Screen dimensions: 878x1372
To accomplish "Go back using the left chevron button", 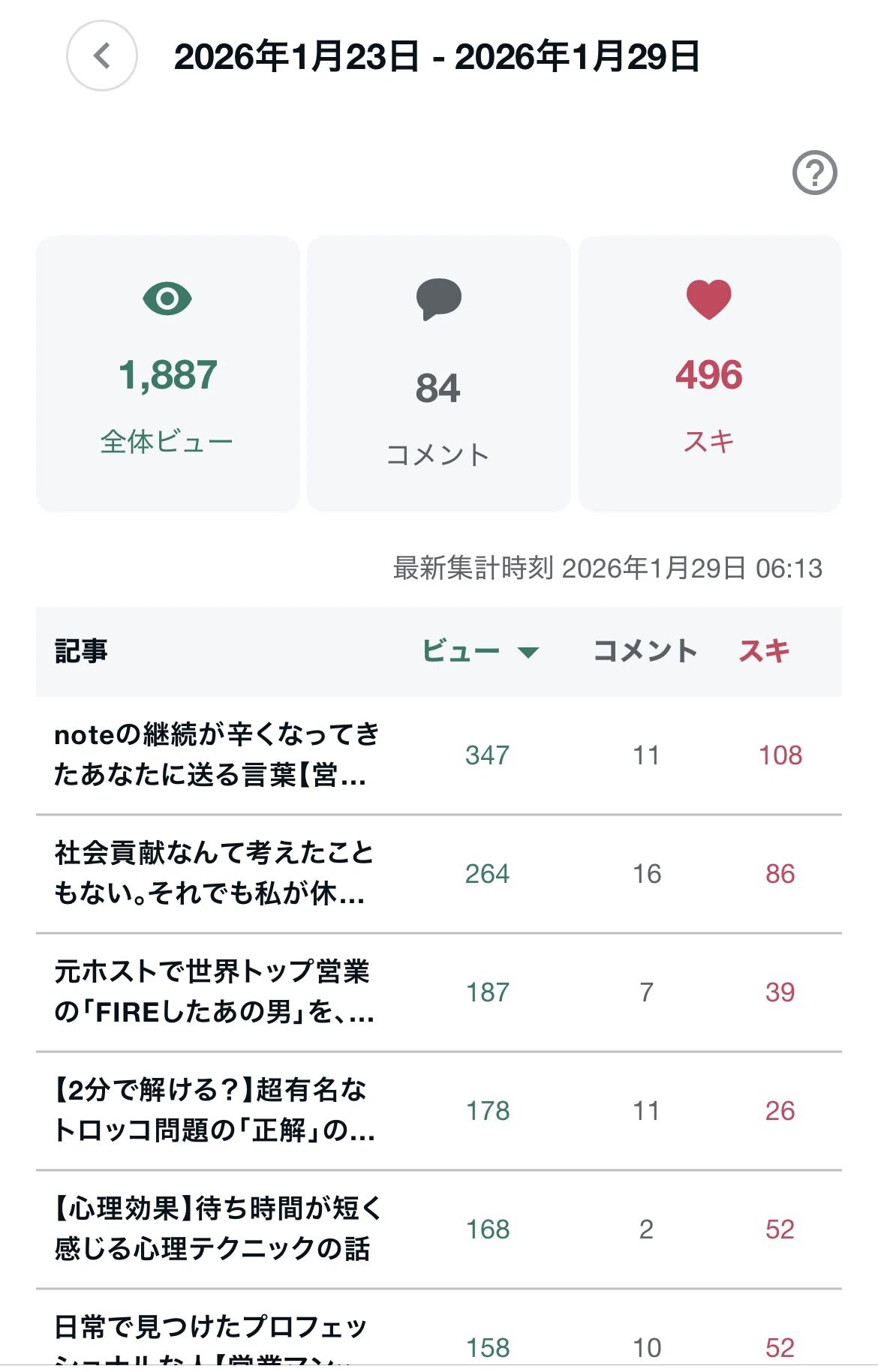I will [x=102, y=56].
